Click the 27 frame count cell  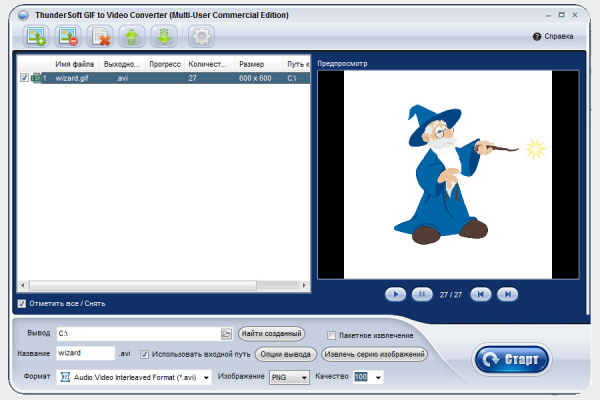tap(192, 78)
